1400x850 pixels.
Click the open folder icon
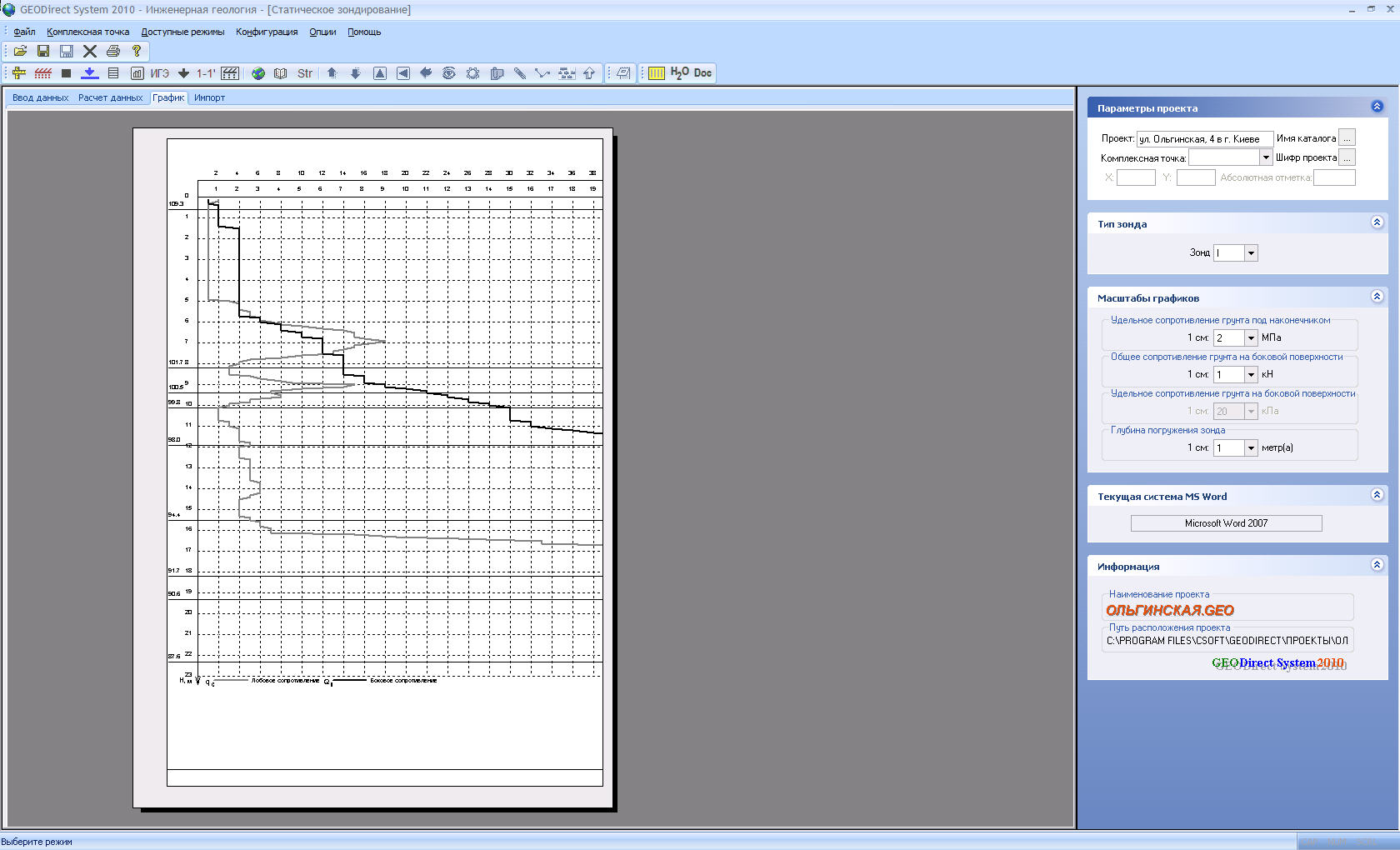point(20,51)
